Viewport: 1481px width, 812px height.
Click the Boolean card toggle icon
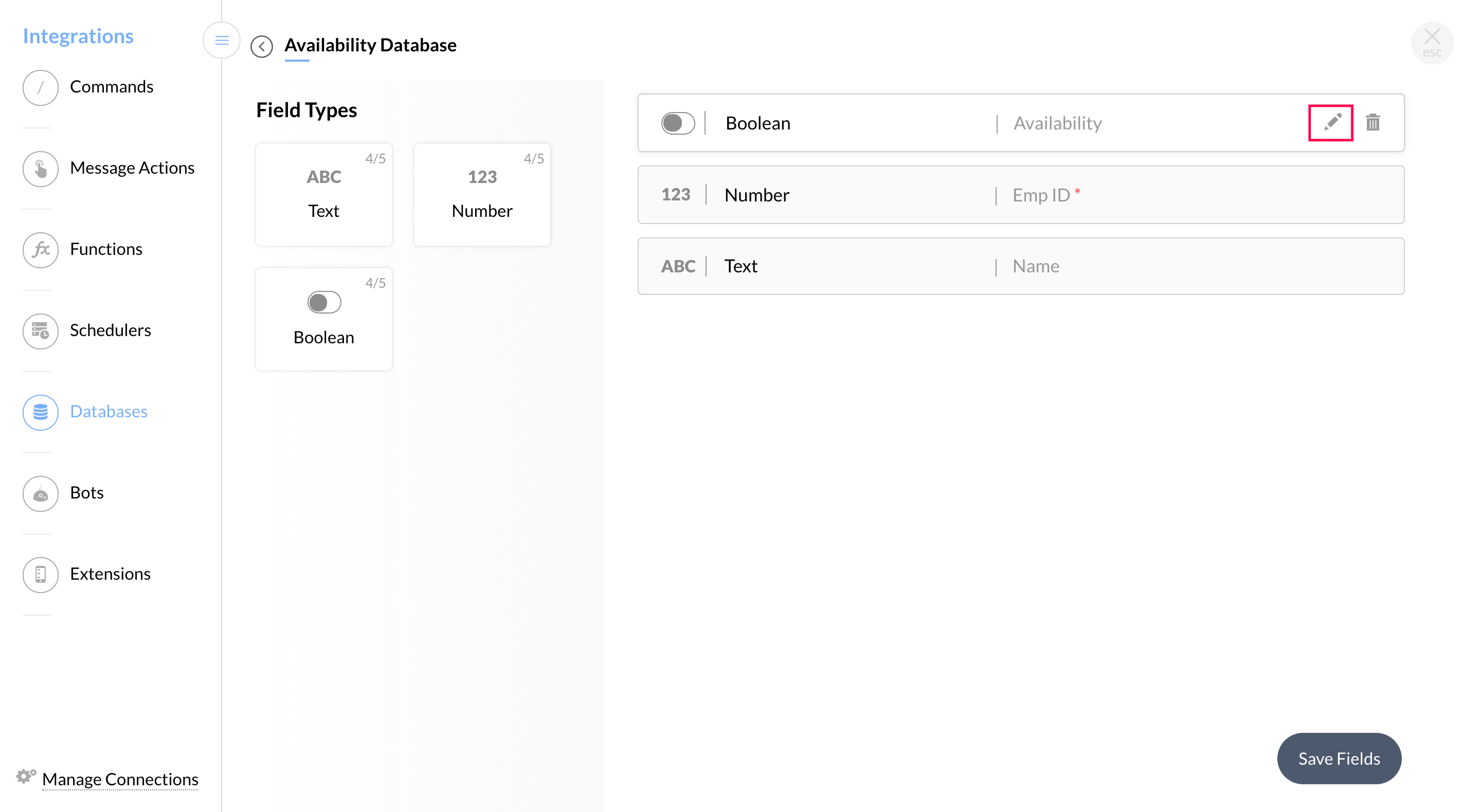point(324,302)
